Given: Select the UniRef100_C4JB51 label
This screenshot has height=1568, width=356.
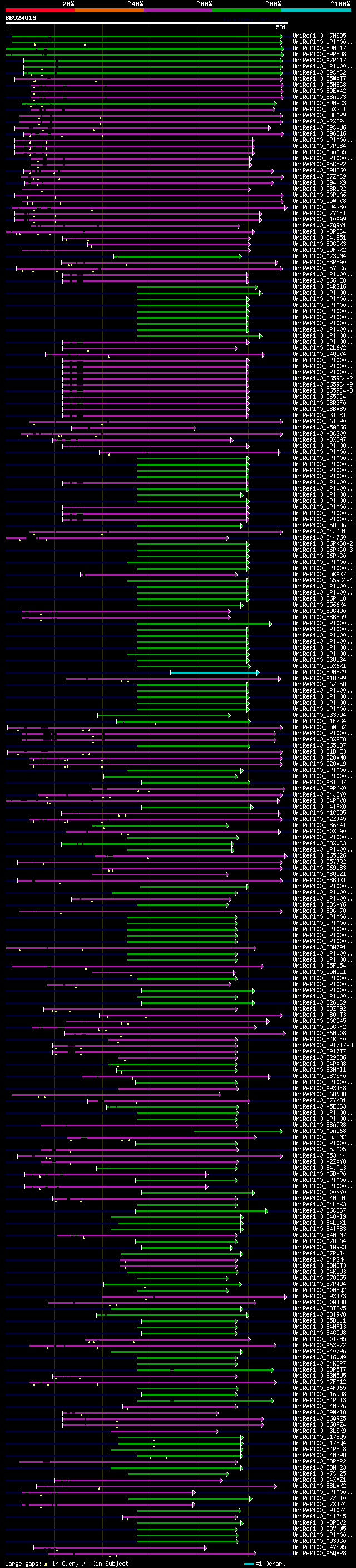Looking at the screenshot, I should (319, 238).
